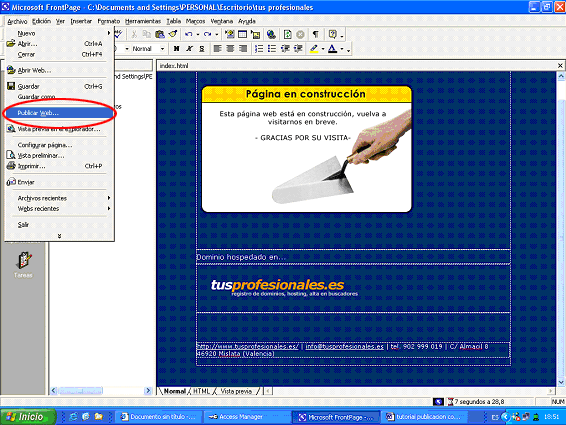Toggle Center paragraph alignment
Screen dimensions: 566x425
point(230,48)
